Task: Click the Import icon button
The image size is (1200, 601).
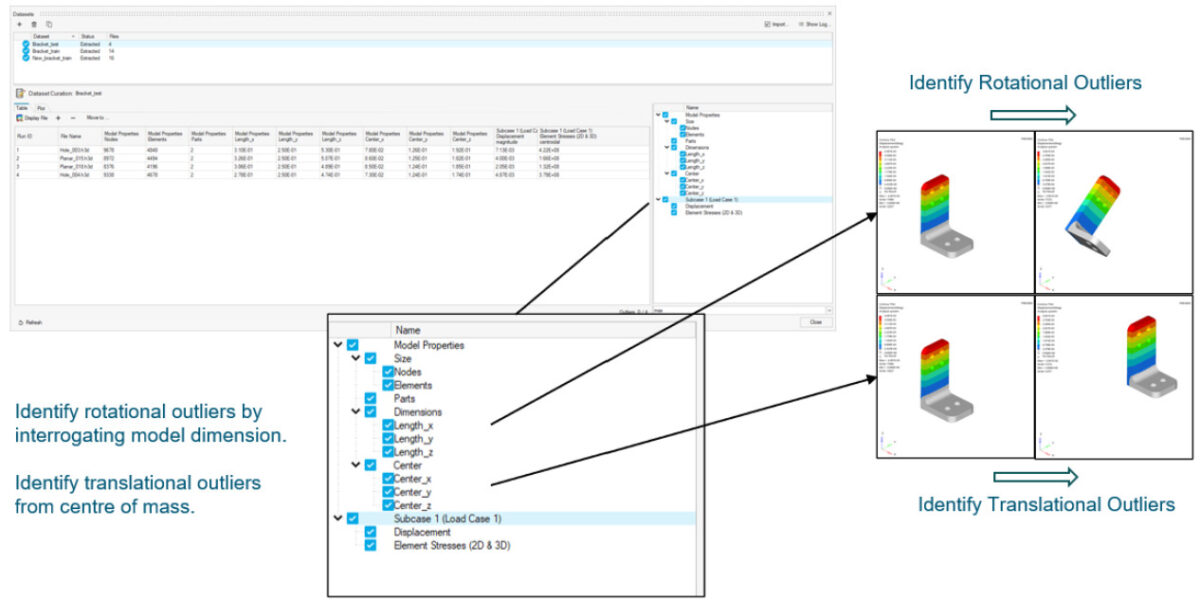Action: pos(767,23)
